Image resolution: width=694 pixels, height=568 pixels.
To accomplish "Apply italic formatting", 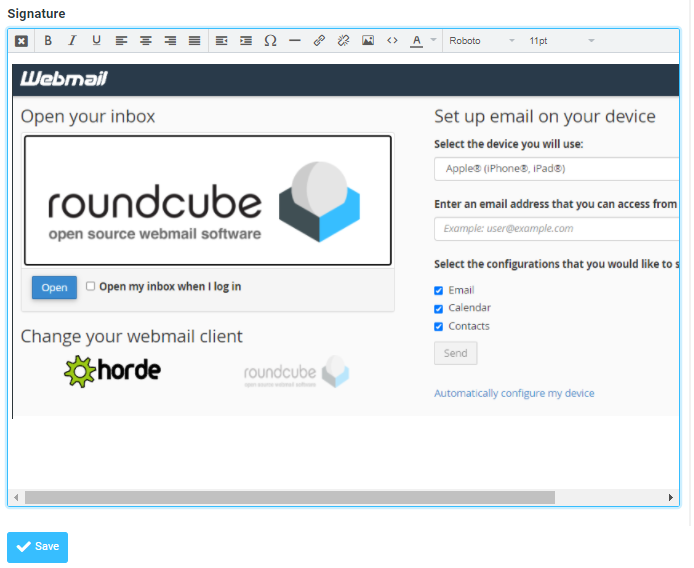I will [72, 41].
